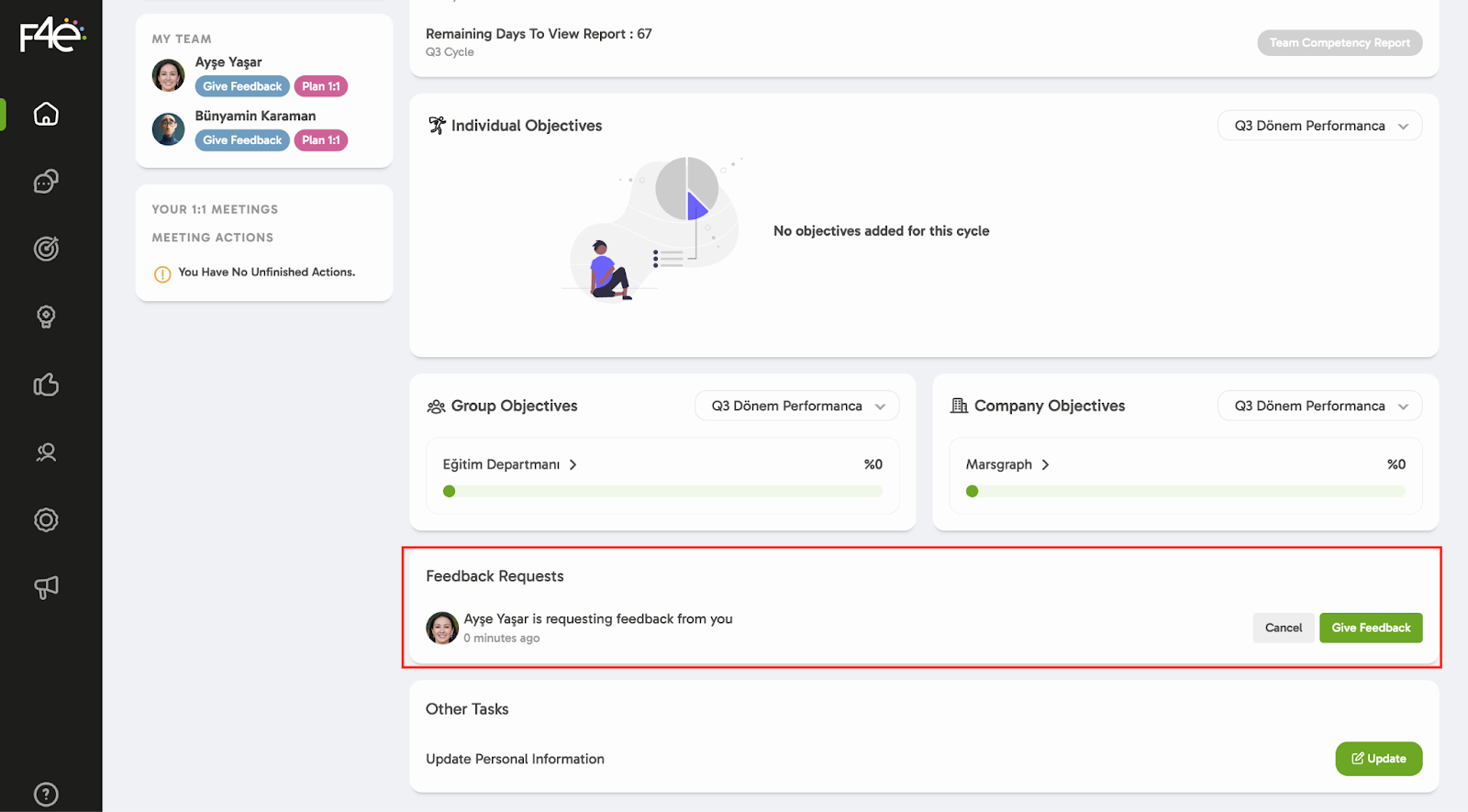Open the help question mark icon
This screenshot has width=1468, height=812.
coord(46,794)
